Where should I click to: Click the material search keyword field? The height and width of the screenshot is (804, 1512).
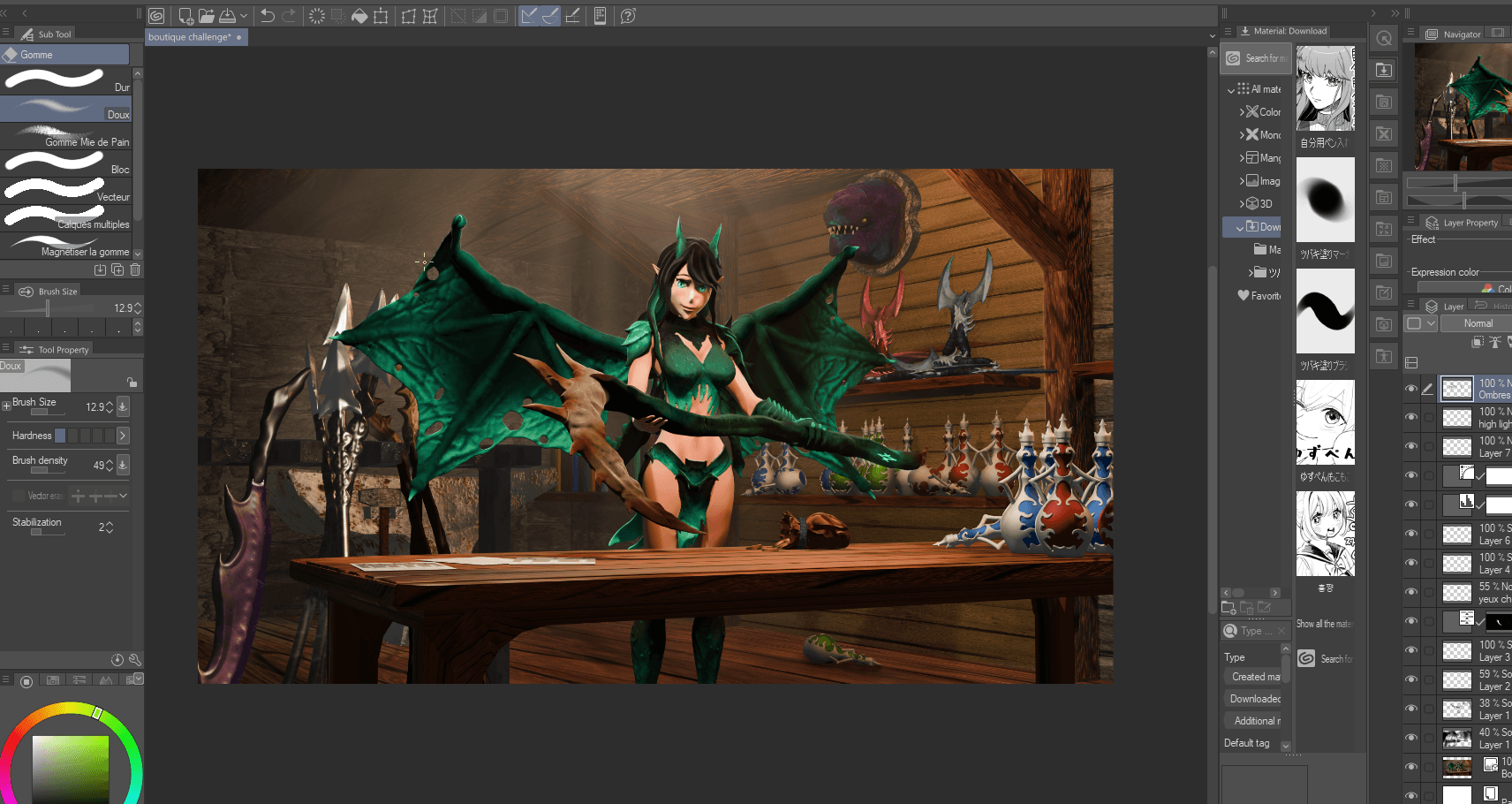click(x=1256, y=631)
